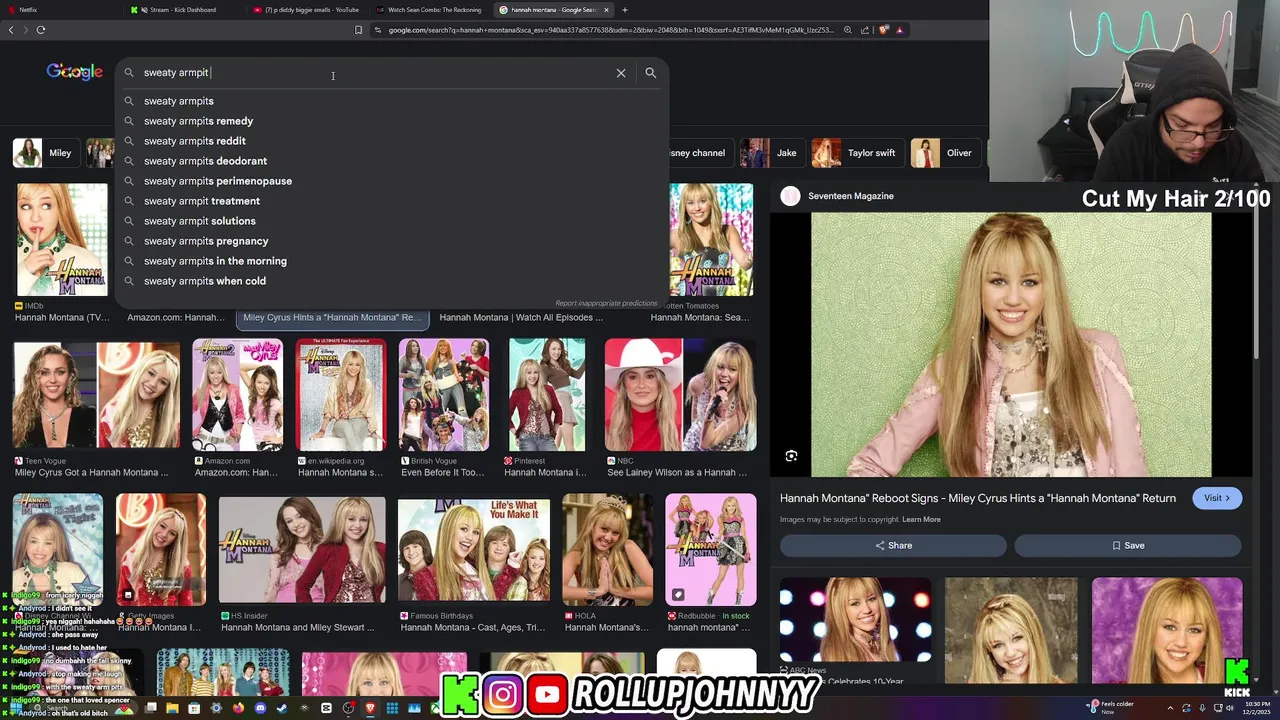1280x720 pixels.
Task: Open the Brave browser taskbar icon
Action: (x=370, y=708)
